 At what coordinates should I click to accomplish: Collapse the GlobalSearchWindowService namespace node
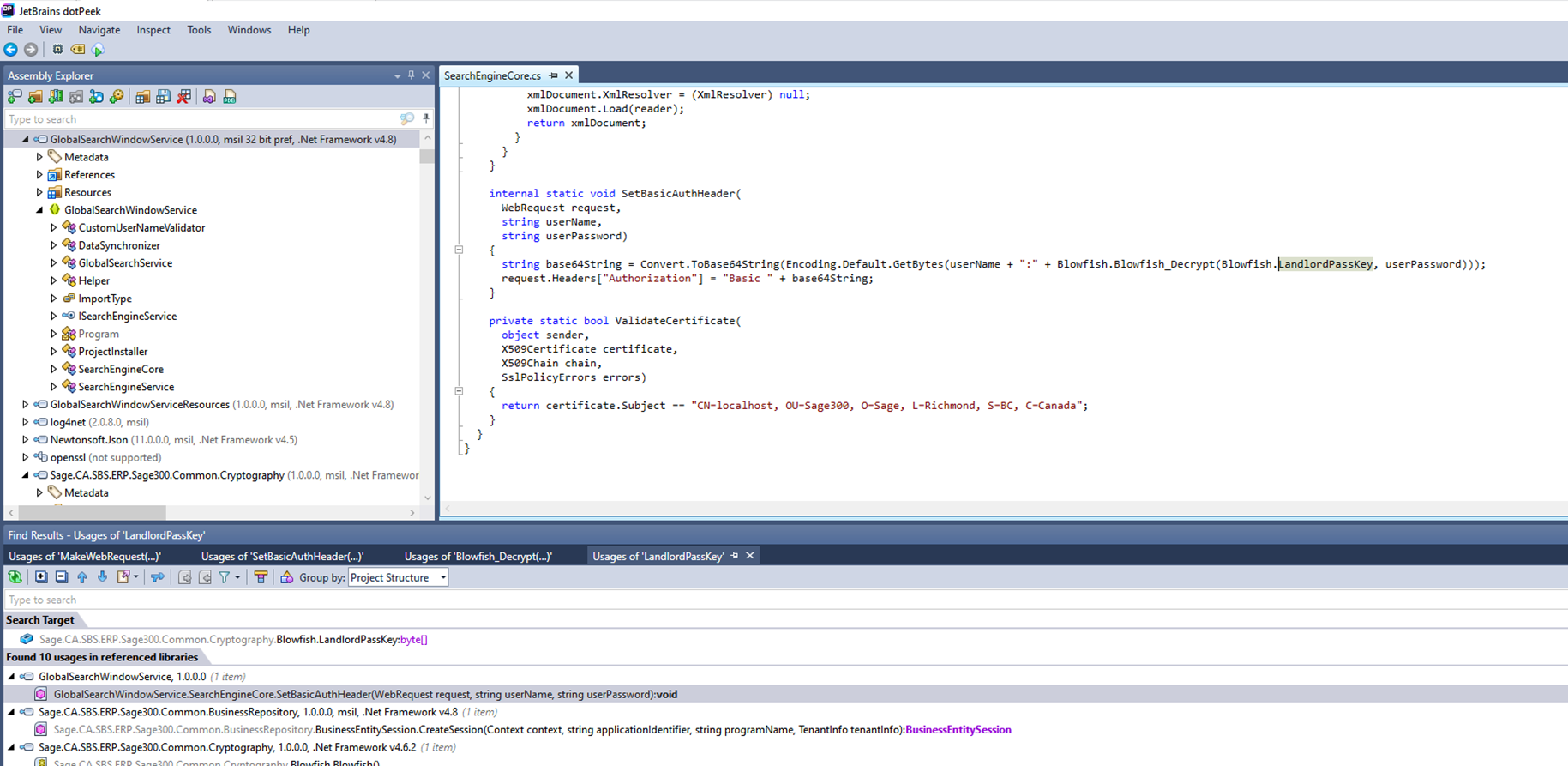point(39,210)
